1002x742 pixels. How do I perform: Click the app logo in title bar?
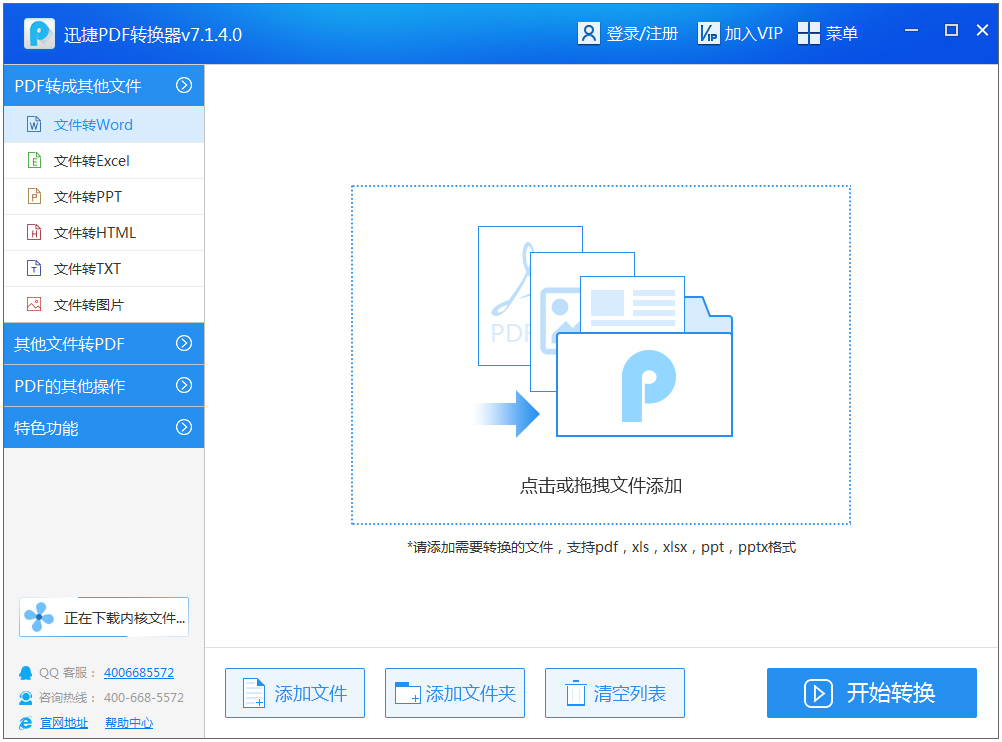[39, 33]
